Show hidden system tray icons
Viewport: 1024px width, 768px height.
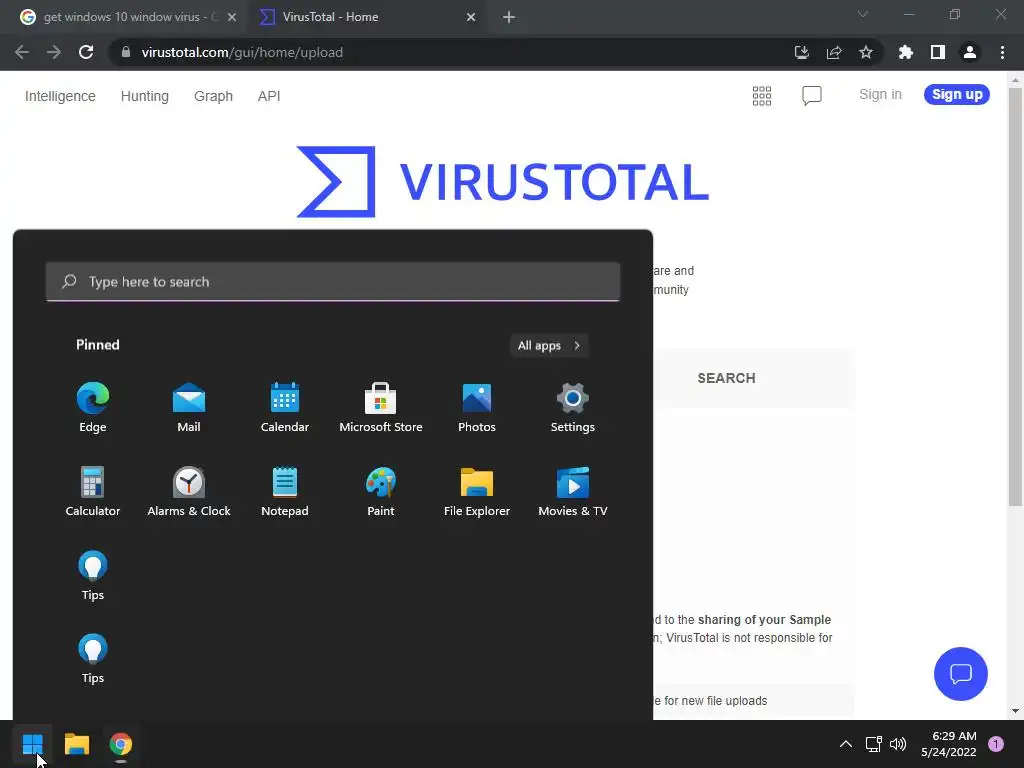click(846, 744)
